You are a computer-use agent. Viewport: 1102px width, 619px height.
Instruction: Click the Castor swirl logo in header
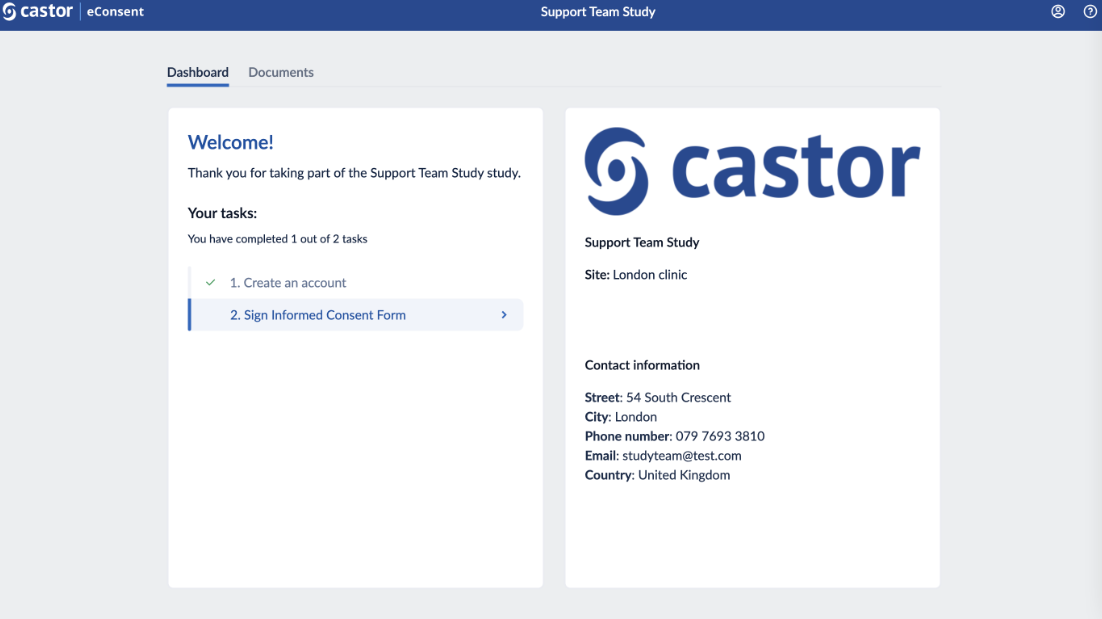(x=9, y=12)
